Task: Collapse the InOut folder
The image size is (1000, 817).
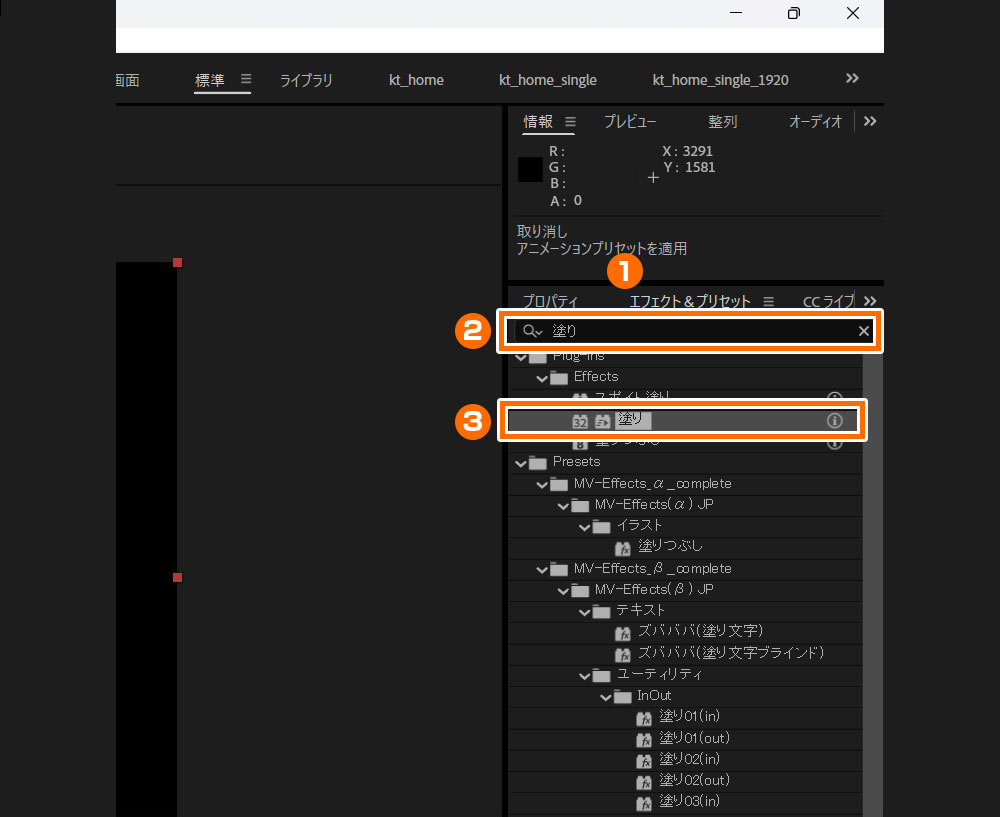Action: (605, 695)
